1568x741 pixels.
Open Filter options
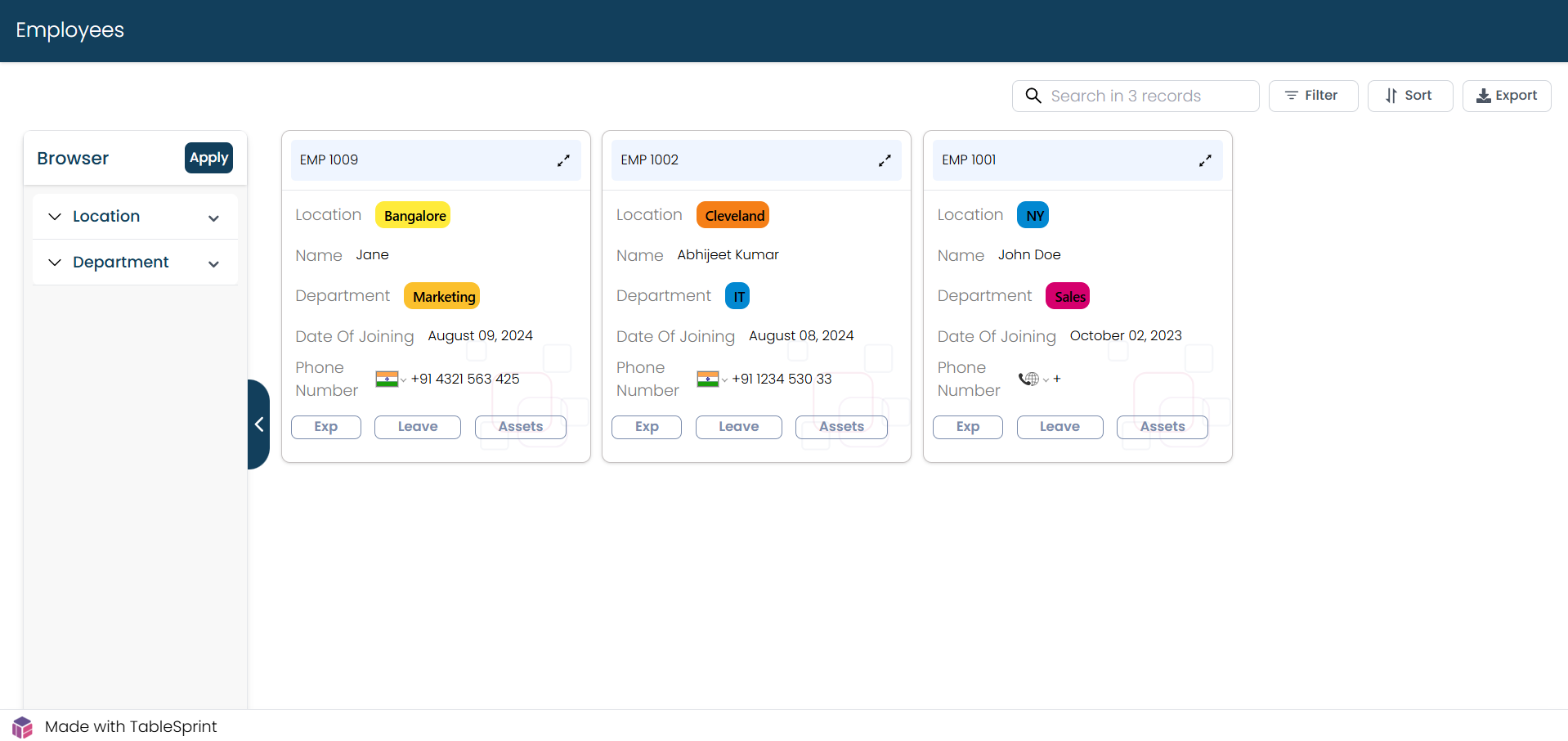coord(1313,96)
